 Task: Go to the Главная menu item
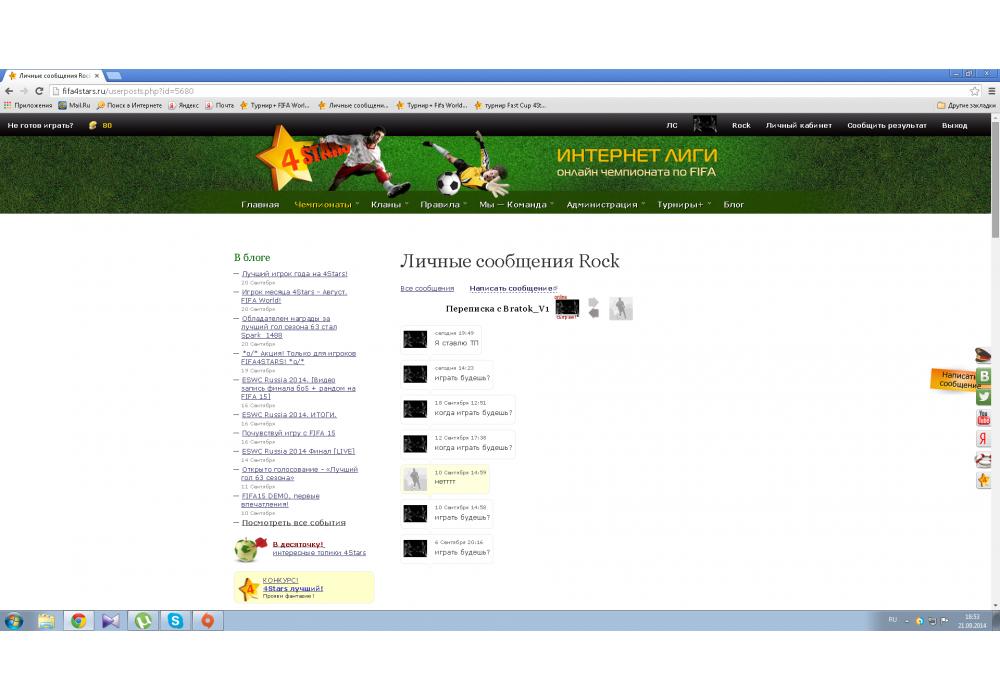click(x=260, y=205)
